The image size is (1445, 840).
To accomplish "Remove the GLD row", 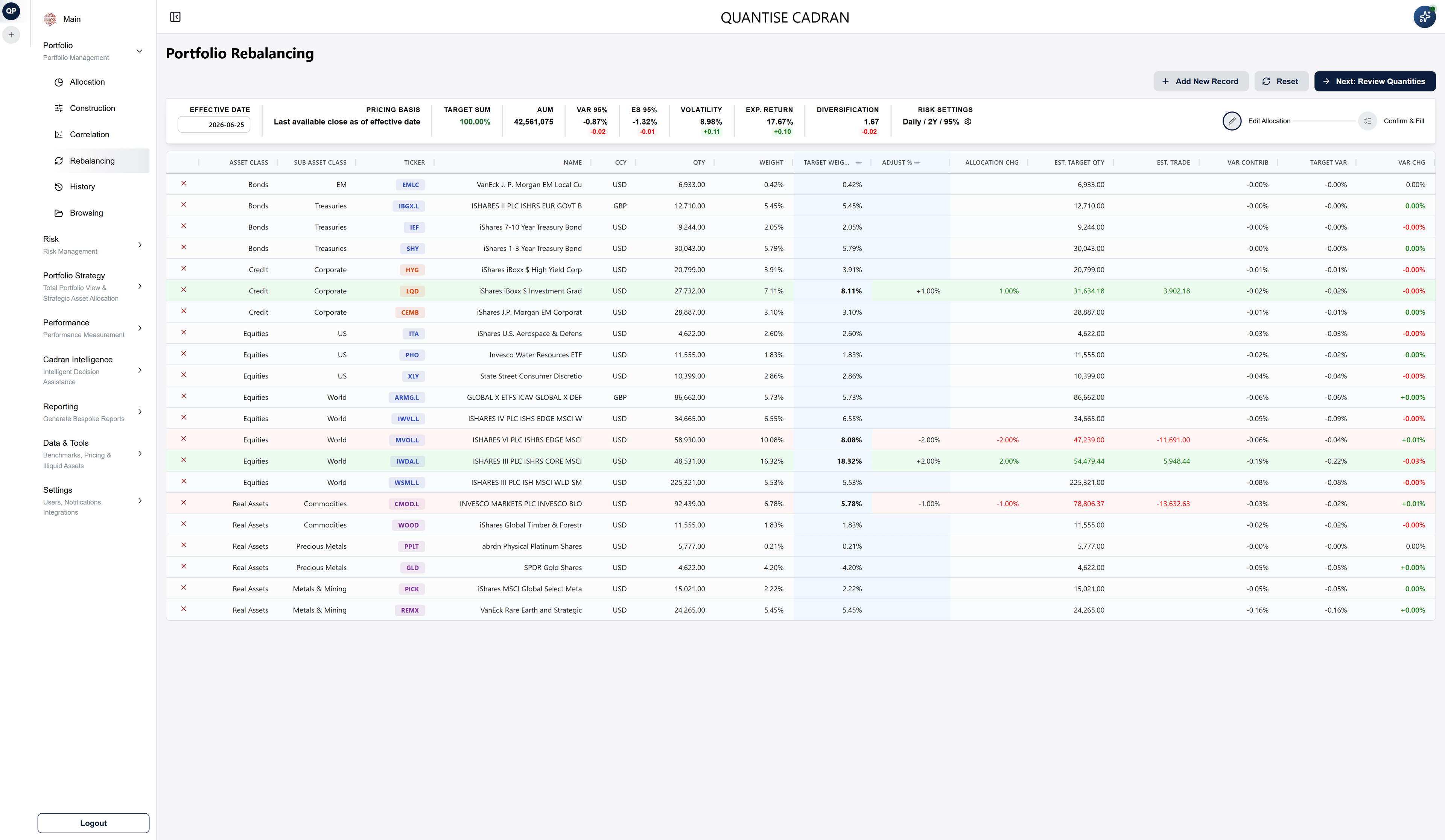I will click(184, 567).
